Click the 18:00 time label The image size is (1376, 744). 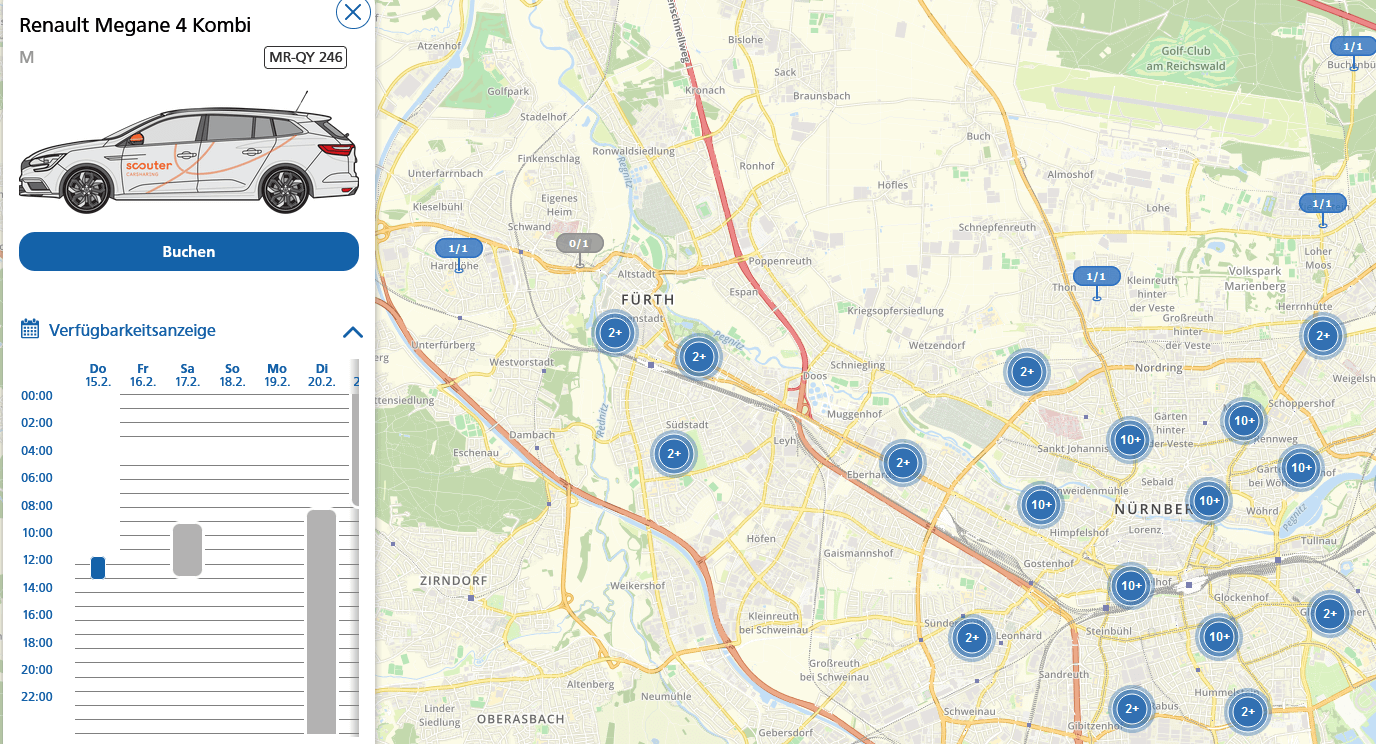click(37, 642)
